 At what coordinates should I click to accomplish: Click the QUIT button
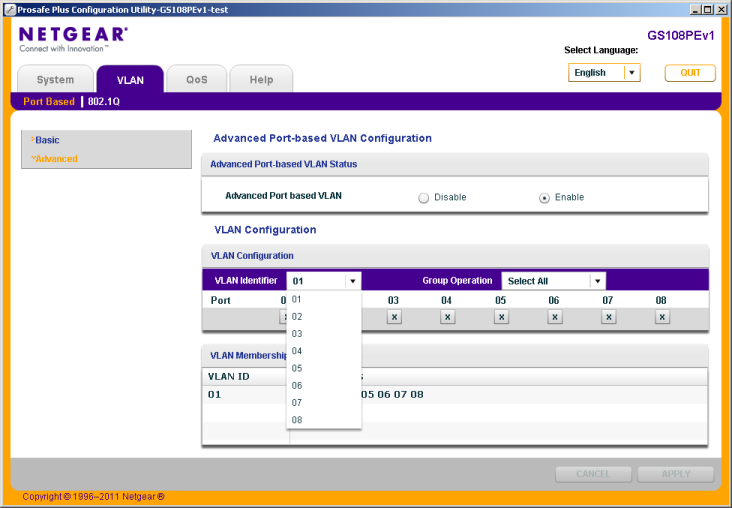click(x=690, y=73)
